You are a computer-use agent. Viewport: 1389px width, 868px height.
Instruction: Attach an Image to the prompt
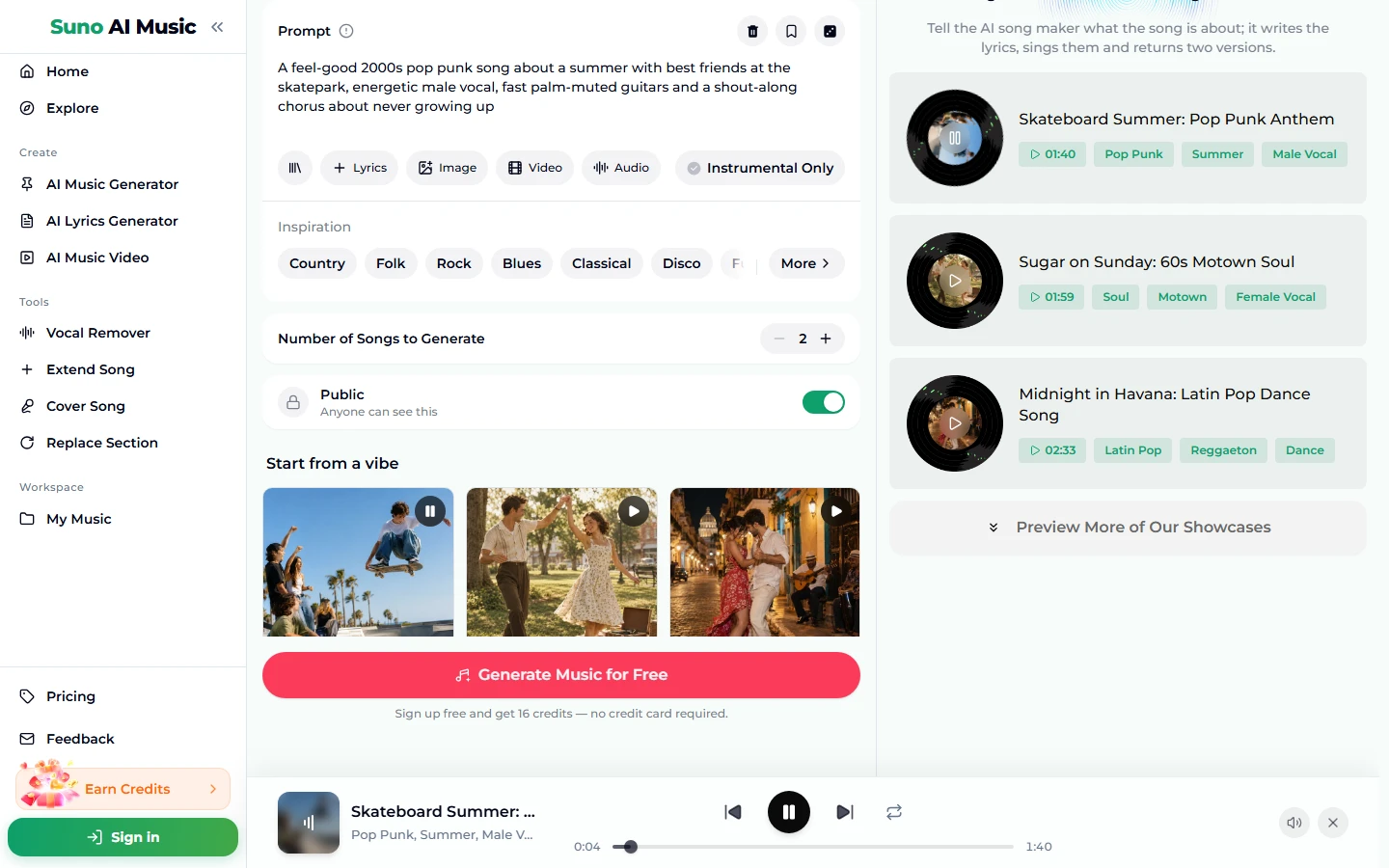pyautogui.click(x=448, y=168)
